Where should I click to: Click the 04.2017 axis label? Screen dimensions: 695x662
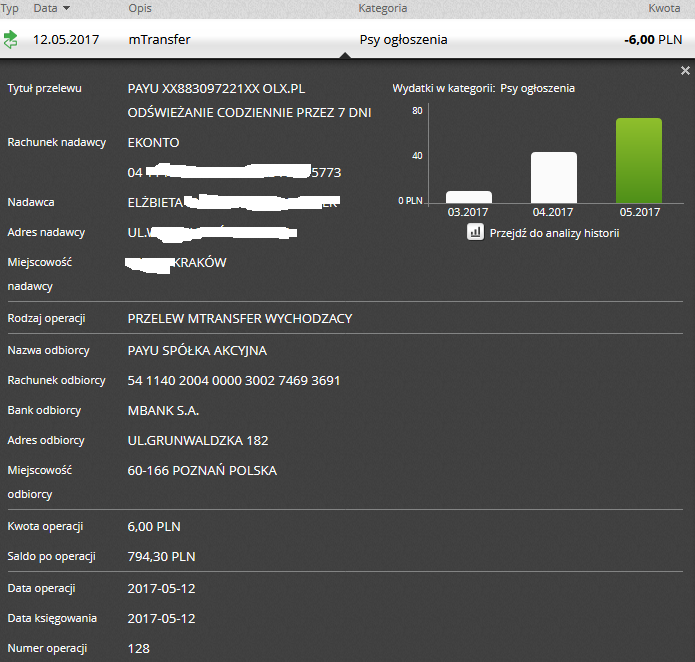tap(553, 212)
